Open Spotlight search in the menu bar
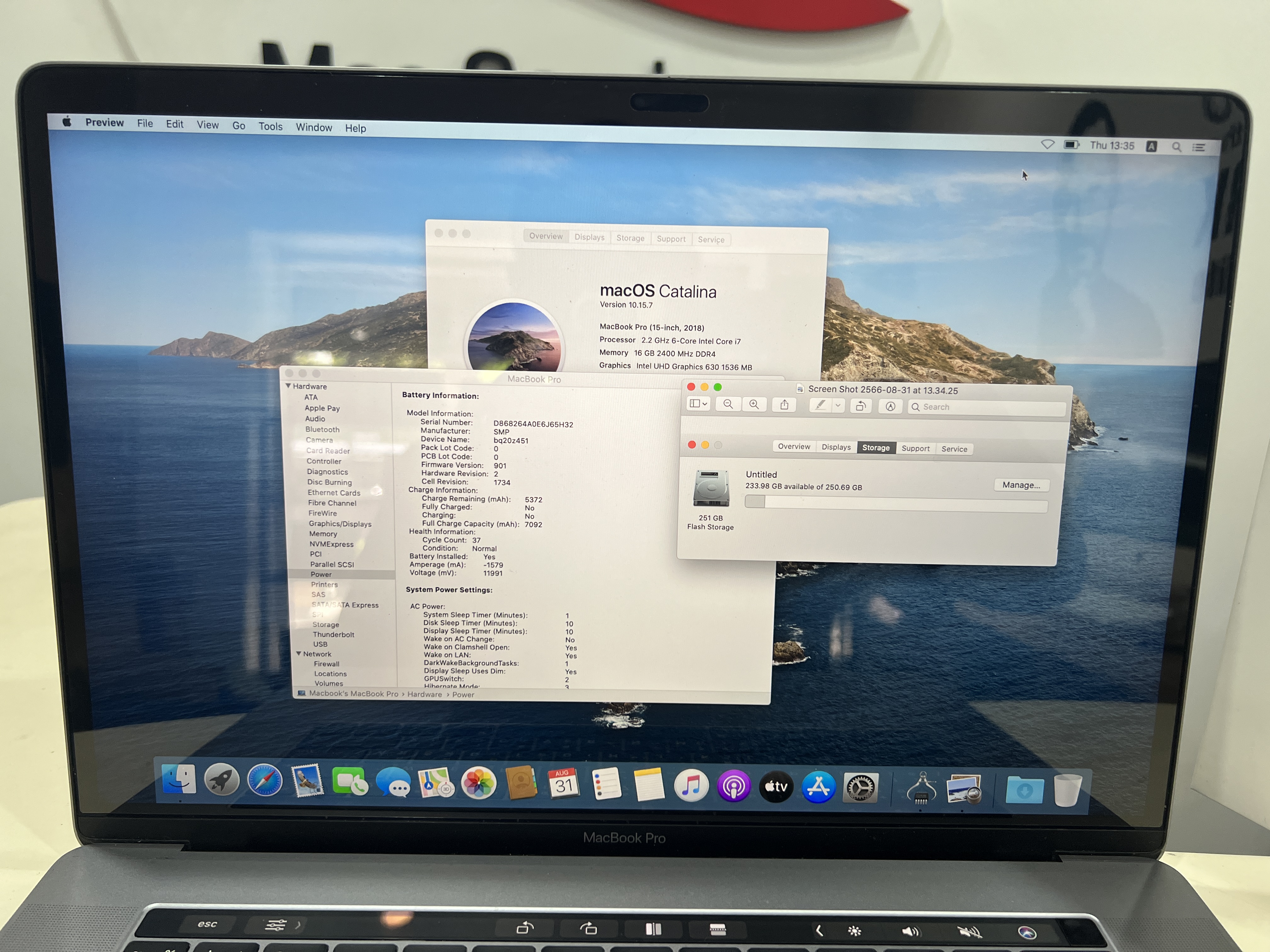The height and width of the screenshot is (952, 1270). (x=1176, y=147)
